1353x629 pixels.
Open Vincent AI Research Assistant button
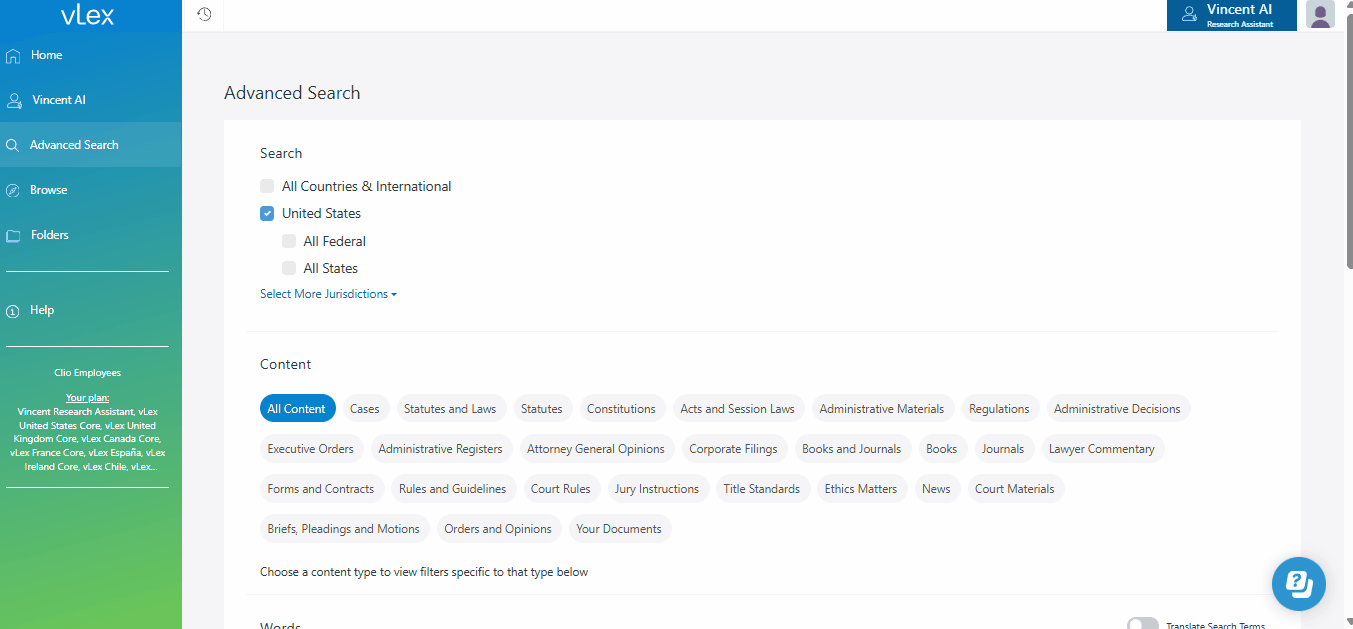[1231, 15]
